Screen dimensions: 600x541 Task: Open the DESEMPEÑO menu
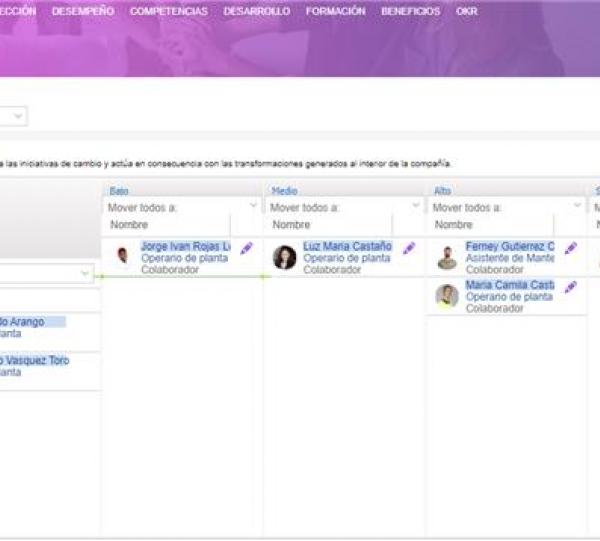coord(83,11)
